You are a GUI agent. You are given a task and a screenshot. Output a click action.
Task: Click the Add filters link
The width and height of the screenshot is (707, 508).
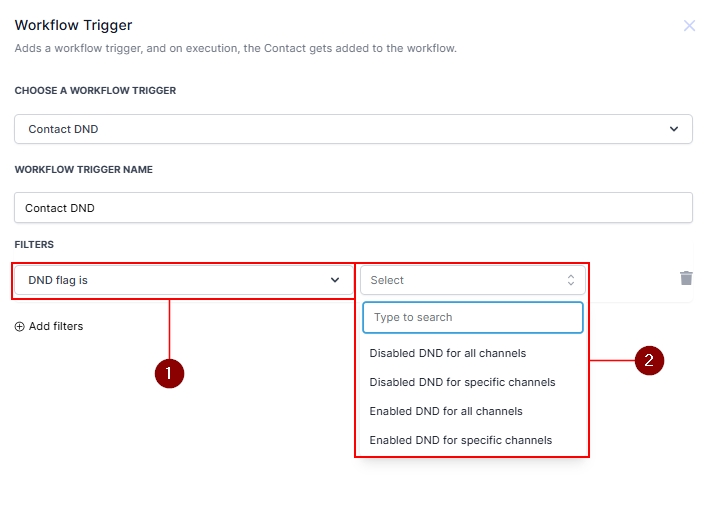[55, 326]
